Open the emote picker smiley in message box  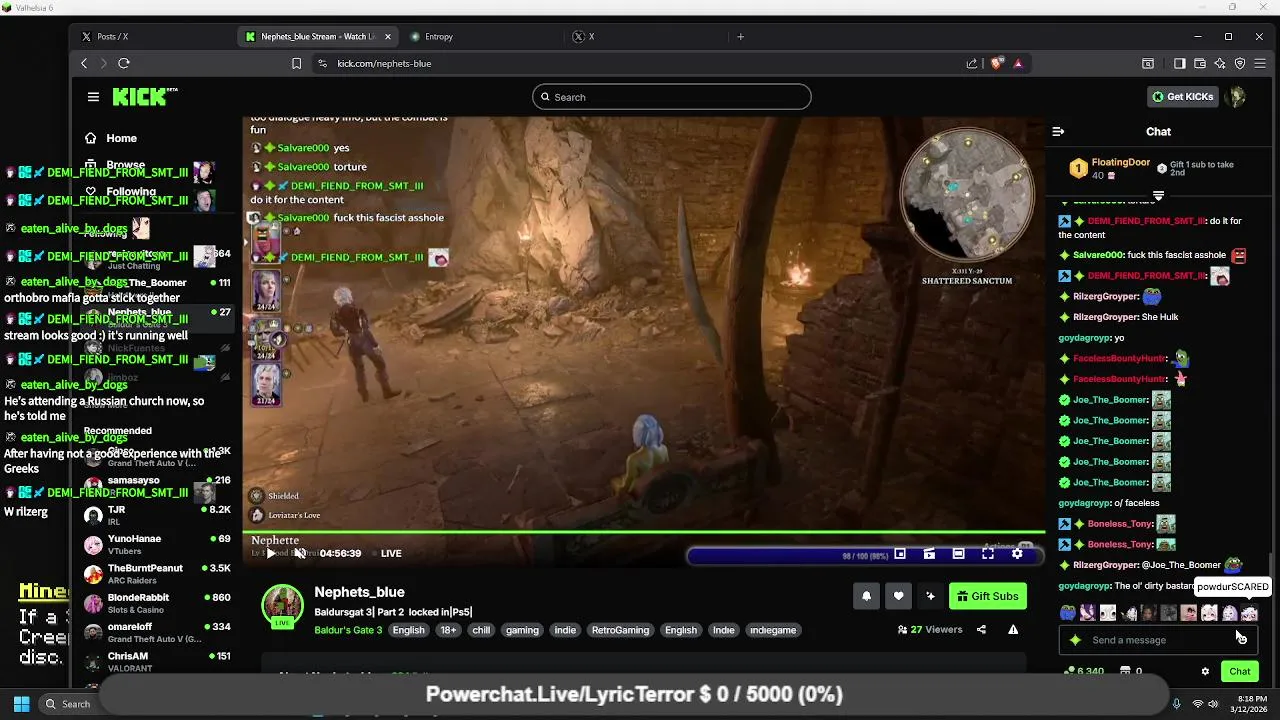[x=1243, y=640]
